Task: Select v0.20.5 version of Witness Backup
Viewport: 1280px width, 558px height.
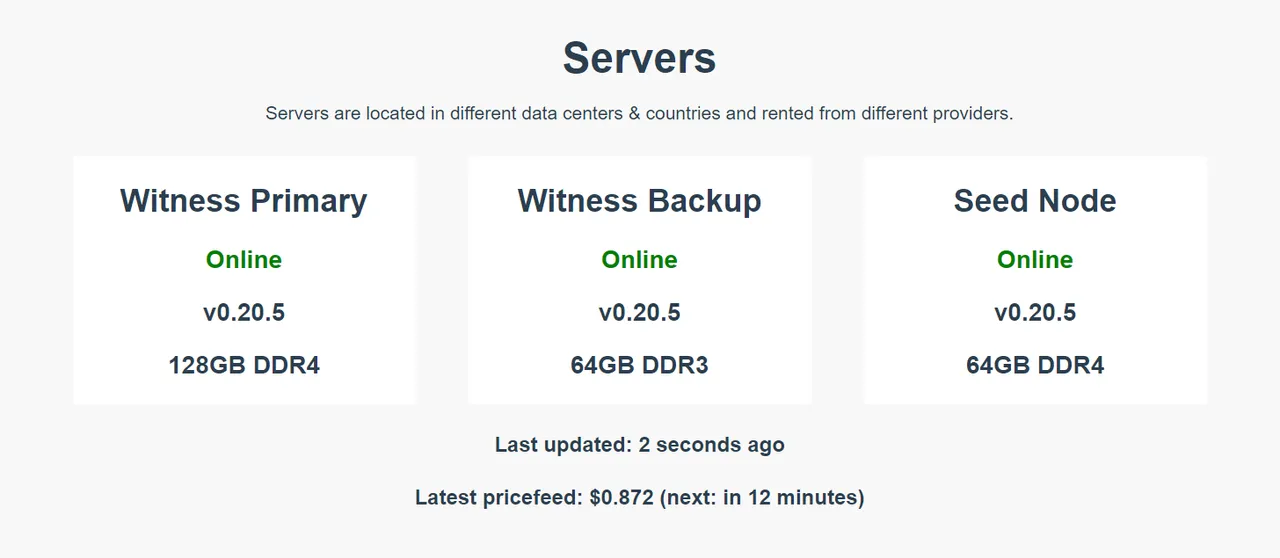Action: click(639, 313)
